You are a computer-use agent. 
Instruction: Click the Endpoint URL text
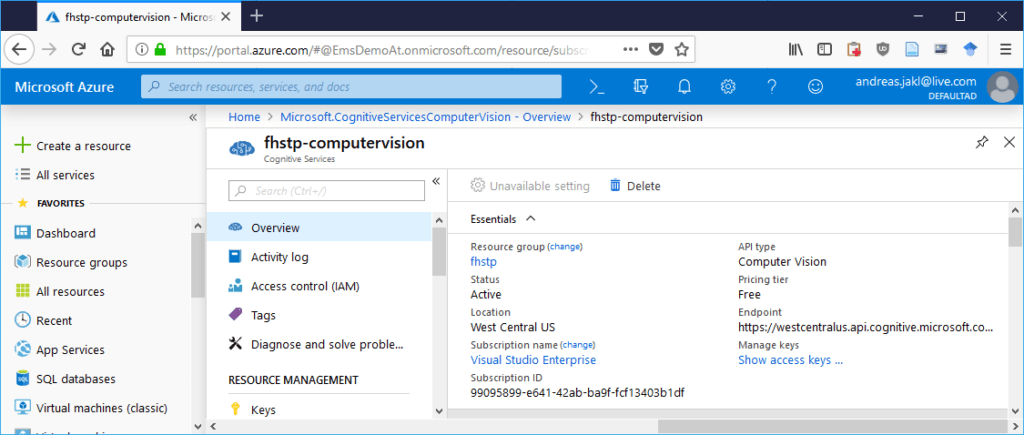tap(865, 327)
